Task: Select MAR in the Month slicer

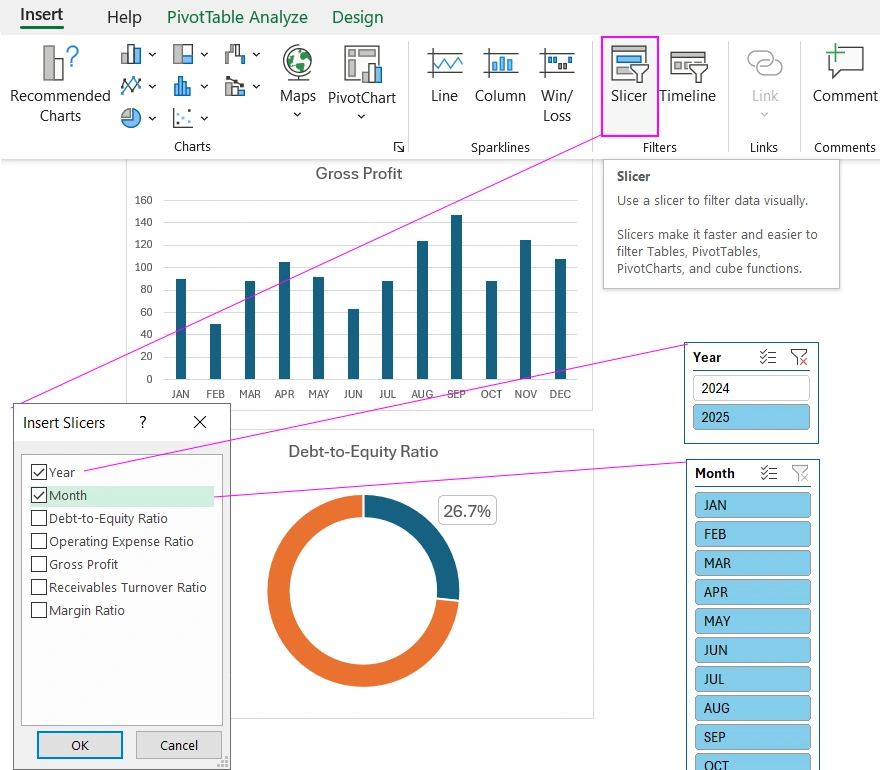Action: pyautogui.click(x=752, y=562)
